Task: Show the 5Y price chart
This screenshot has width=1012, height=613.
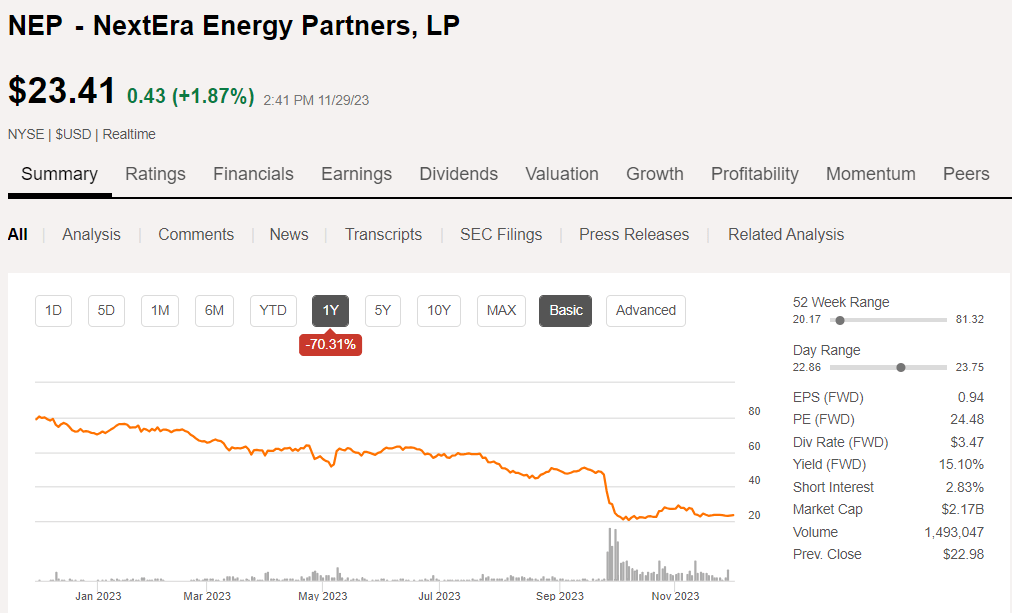Action: pyautogui.click(x=382, y=310)
